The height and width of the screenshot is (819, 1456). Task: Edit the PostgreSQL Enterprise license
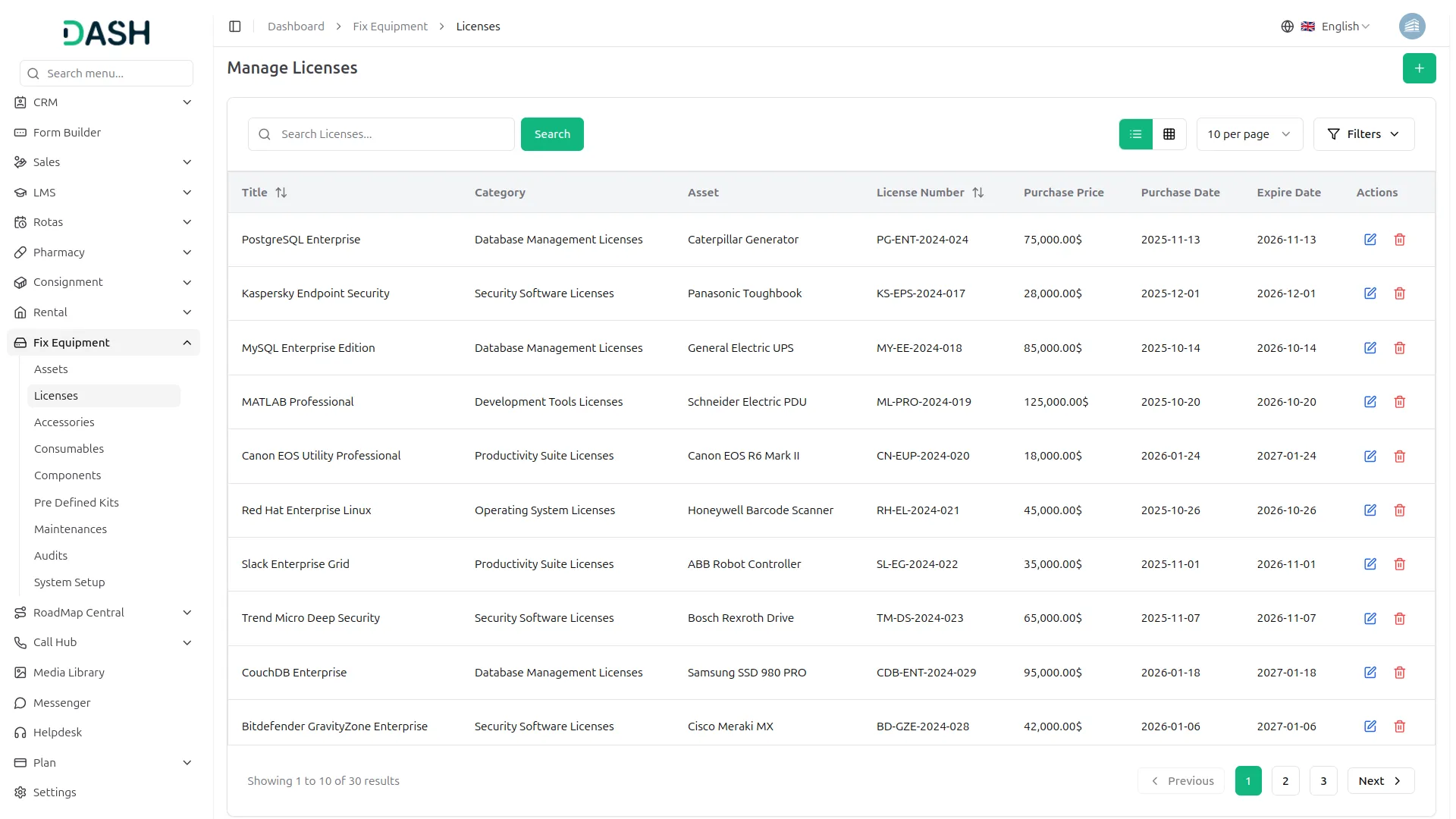[1370, 240]
